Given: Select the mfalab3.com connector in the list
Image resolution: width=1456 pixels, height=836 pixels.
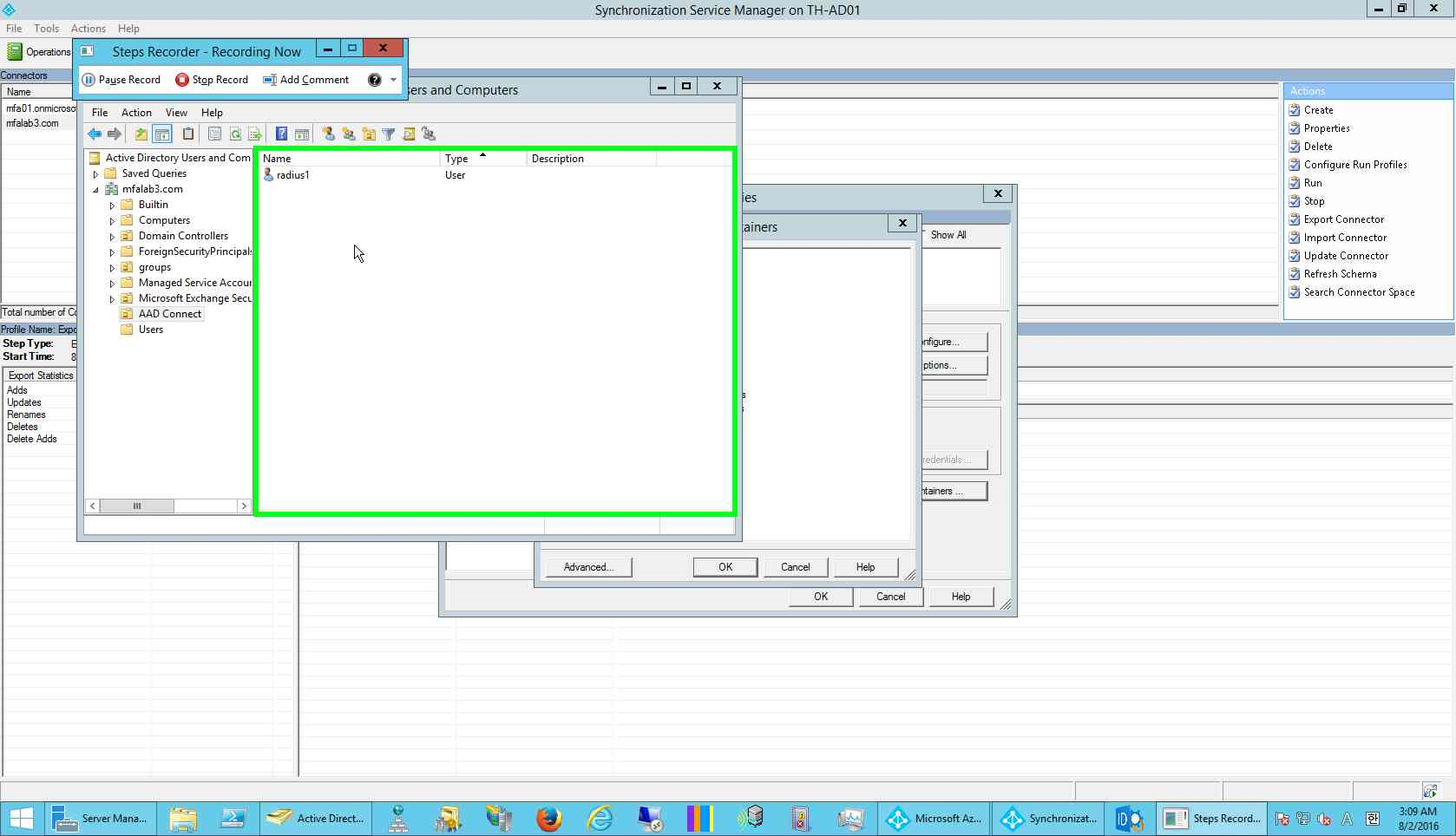Looking at the screenshot, I should click(33, 123).
